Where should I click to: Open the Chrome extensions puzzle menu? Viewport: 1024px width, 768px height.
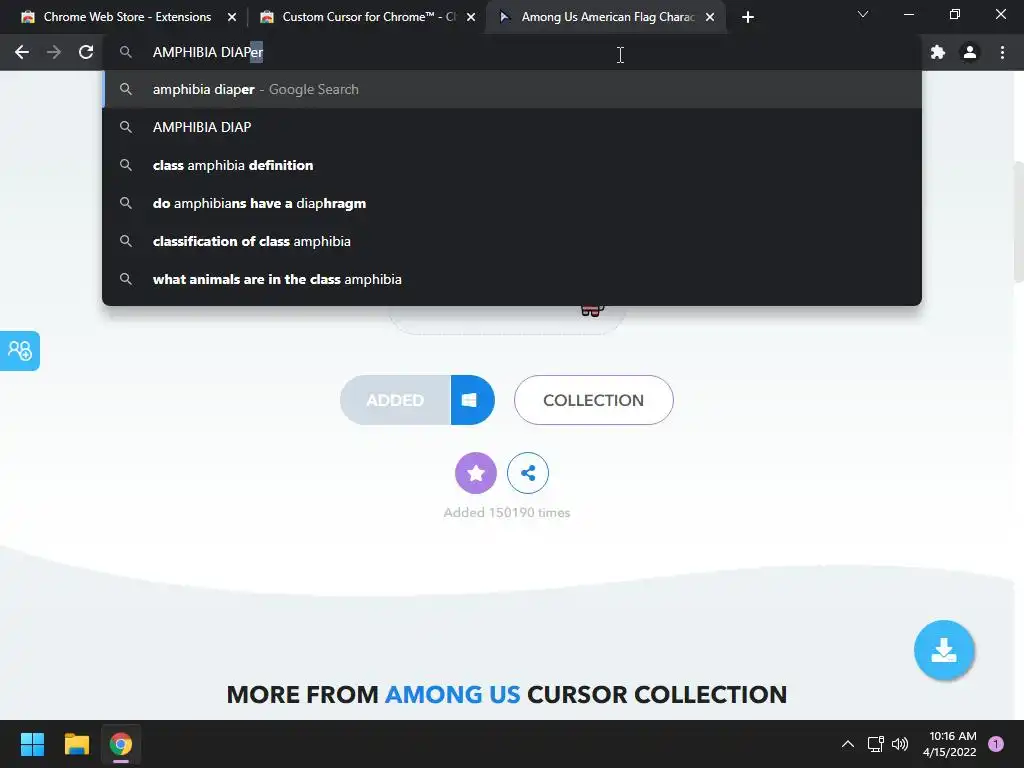click(938, 52)
